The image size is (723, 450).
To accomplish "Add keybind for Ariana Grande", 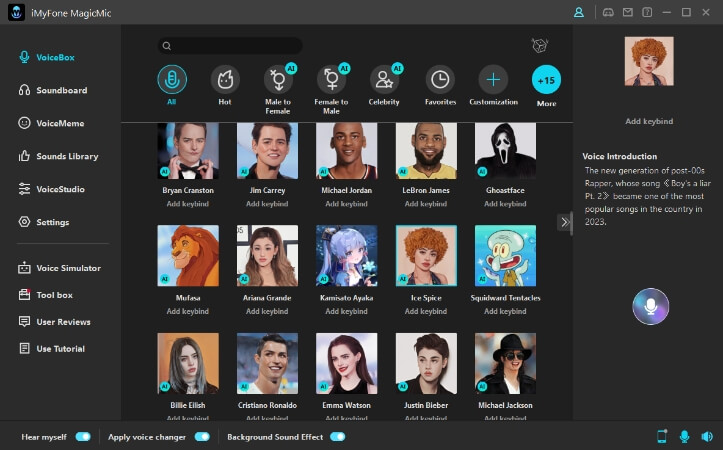I will click(x=267, y=311).
